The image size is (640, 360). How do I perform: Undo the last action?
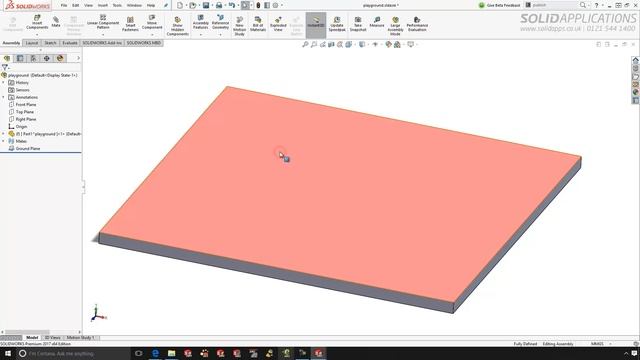coord(231,5)
